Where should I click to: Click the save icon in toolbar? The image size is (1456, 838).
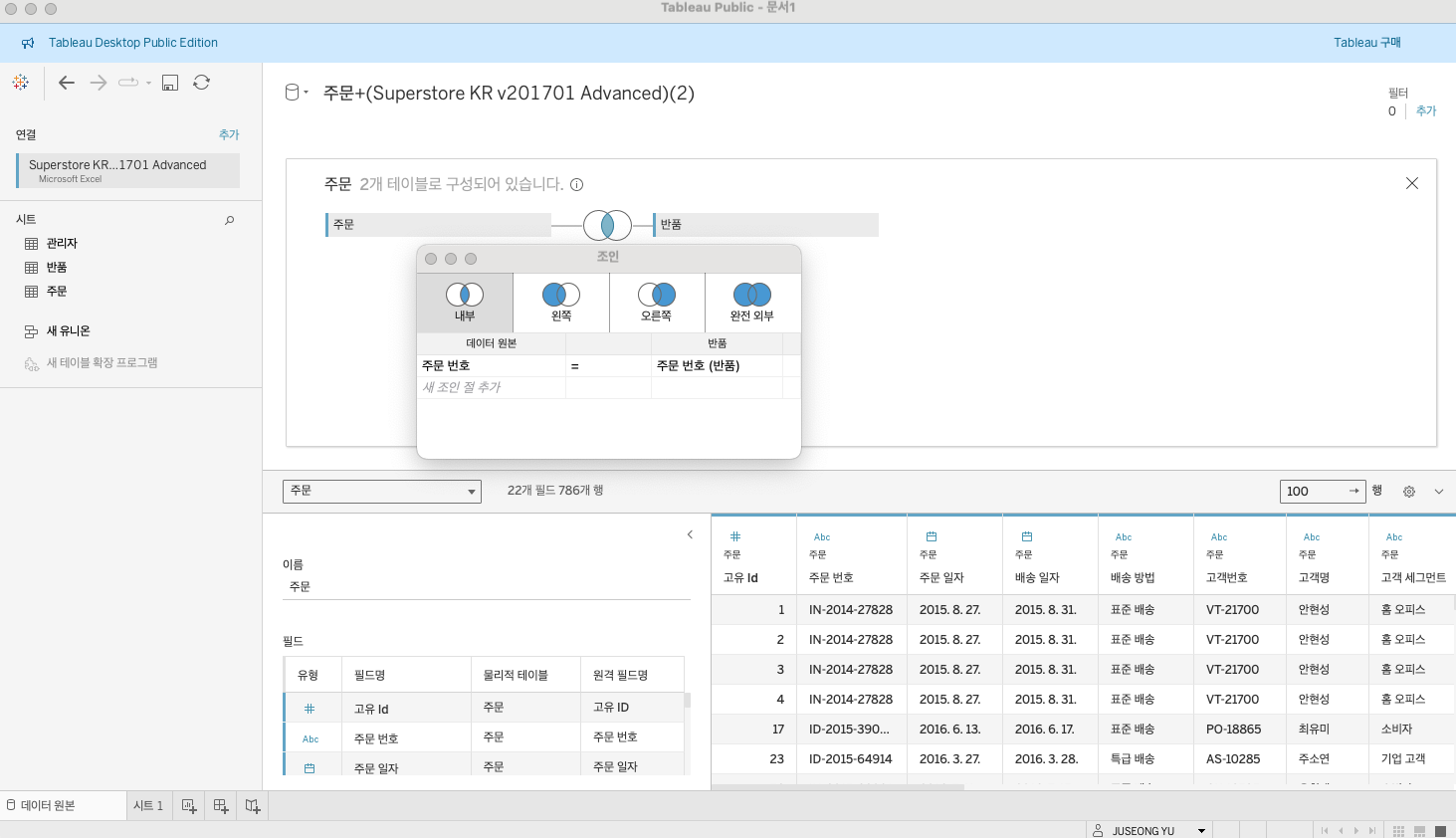pyautogui.click(x=170, y=83)
